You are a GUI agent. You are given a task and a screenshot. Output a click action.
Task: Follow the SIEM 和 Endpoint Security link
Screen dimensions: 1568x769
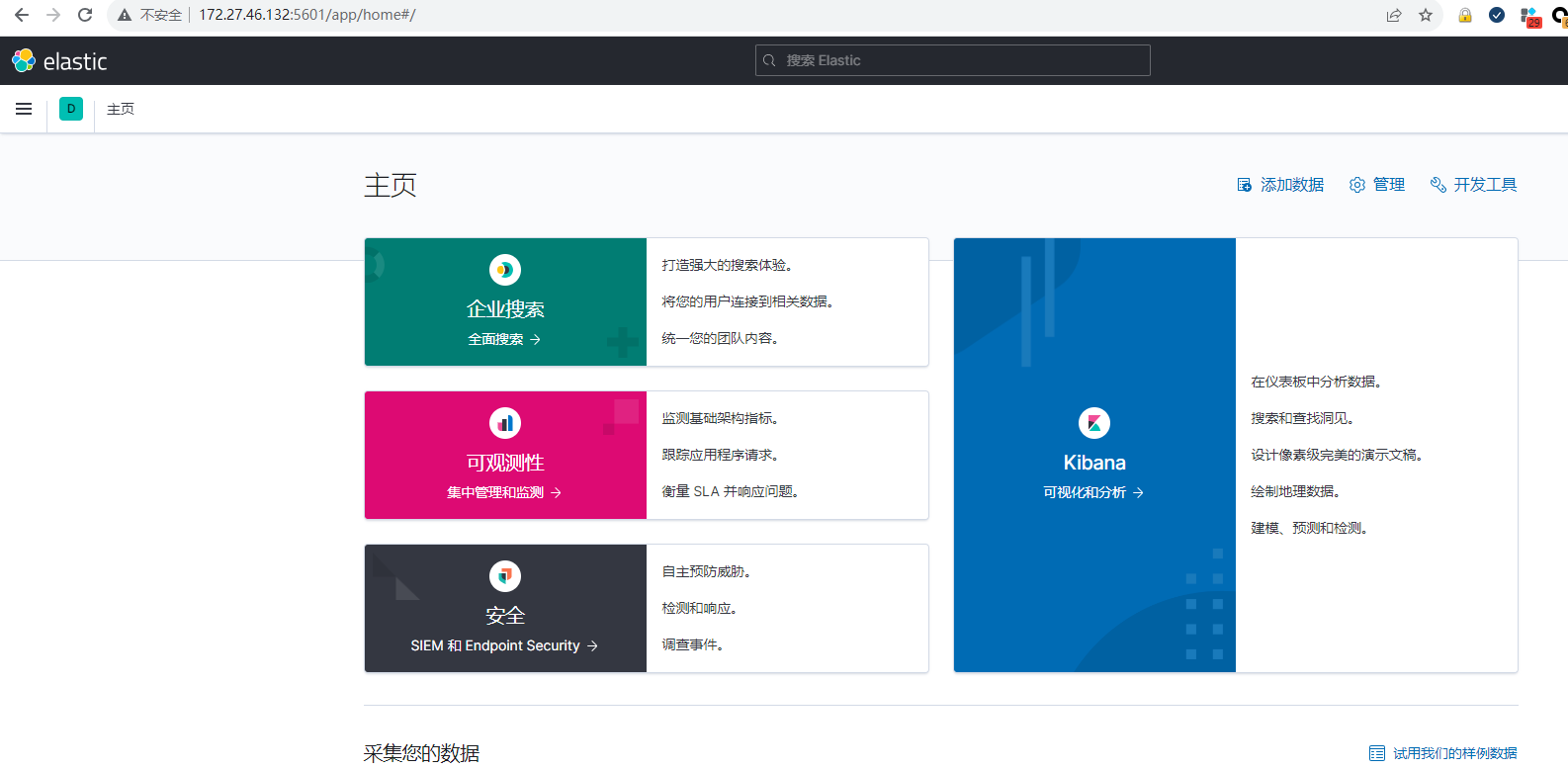504,645
